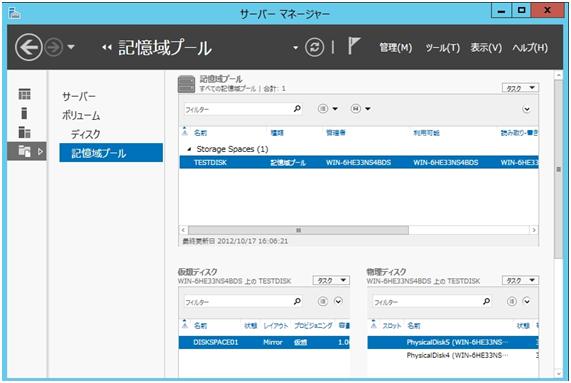Sort storage pools by 利用可能 column
Viewport: 571px width, 383px height.
(x=426, y=133)
